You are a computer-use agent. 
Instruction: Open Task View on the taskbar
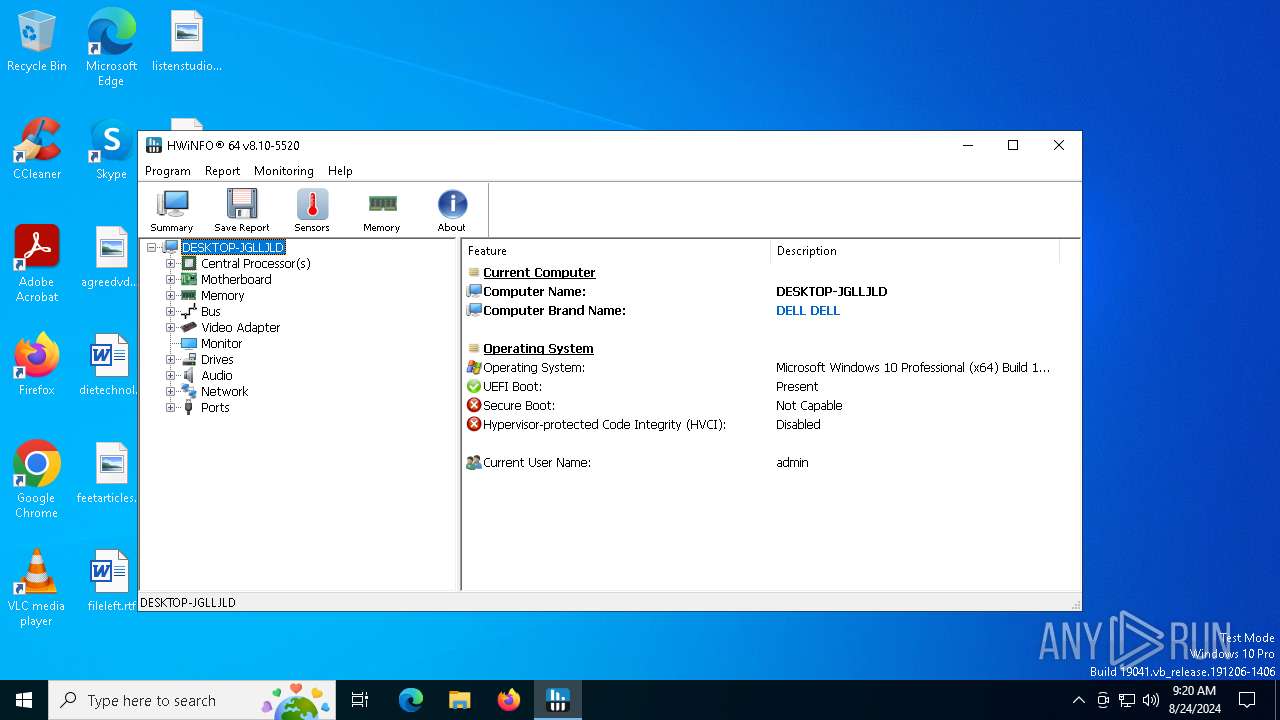pyautogui.click(x=360, y=700)
